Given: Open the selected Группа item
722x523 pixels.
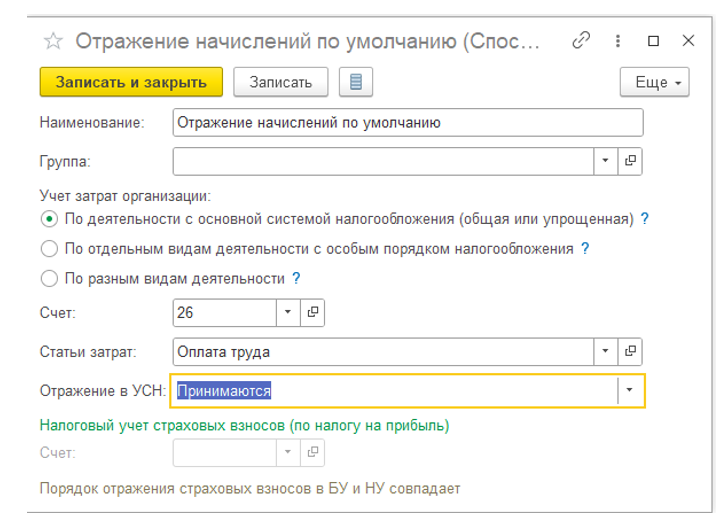Looking at the screenshot, I should click(630, 161).
